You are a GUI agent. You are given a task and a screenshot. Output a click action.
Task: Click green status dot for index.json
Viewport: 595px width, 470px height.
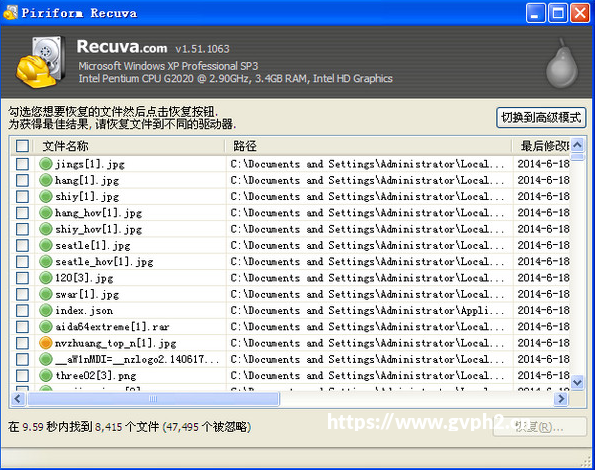click(46, 311)
